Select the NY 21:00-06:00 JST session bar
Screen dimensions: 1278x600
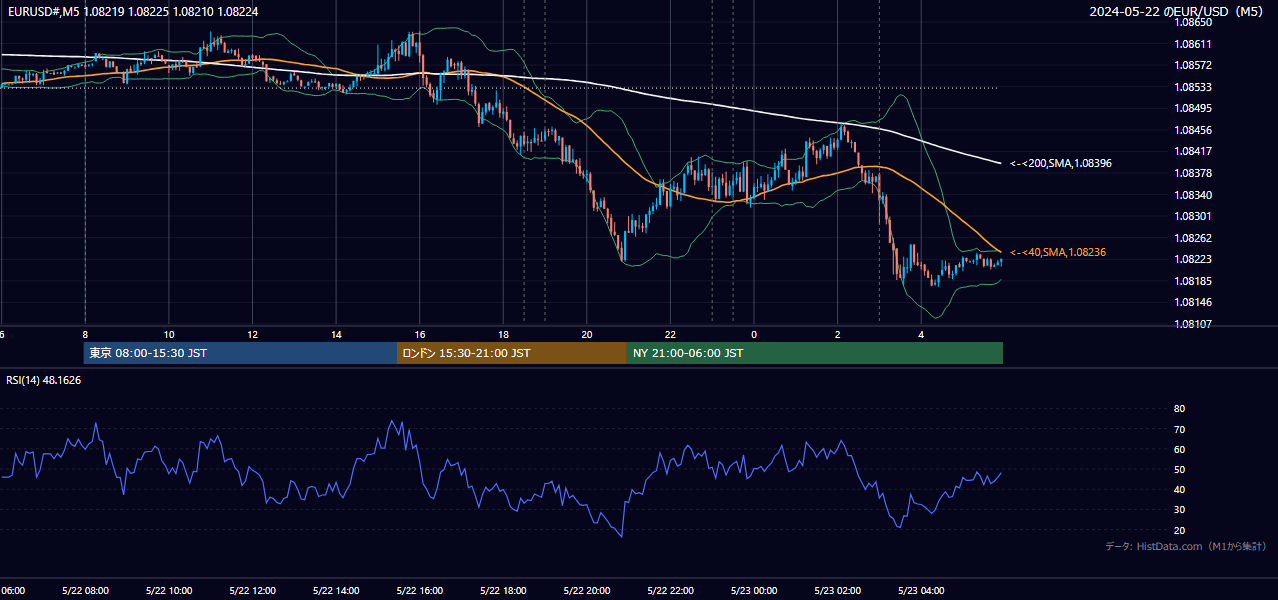coord(815,353)
